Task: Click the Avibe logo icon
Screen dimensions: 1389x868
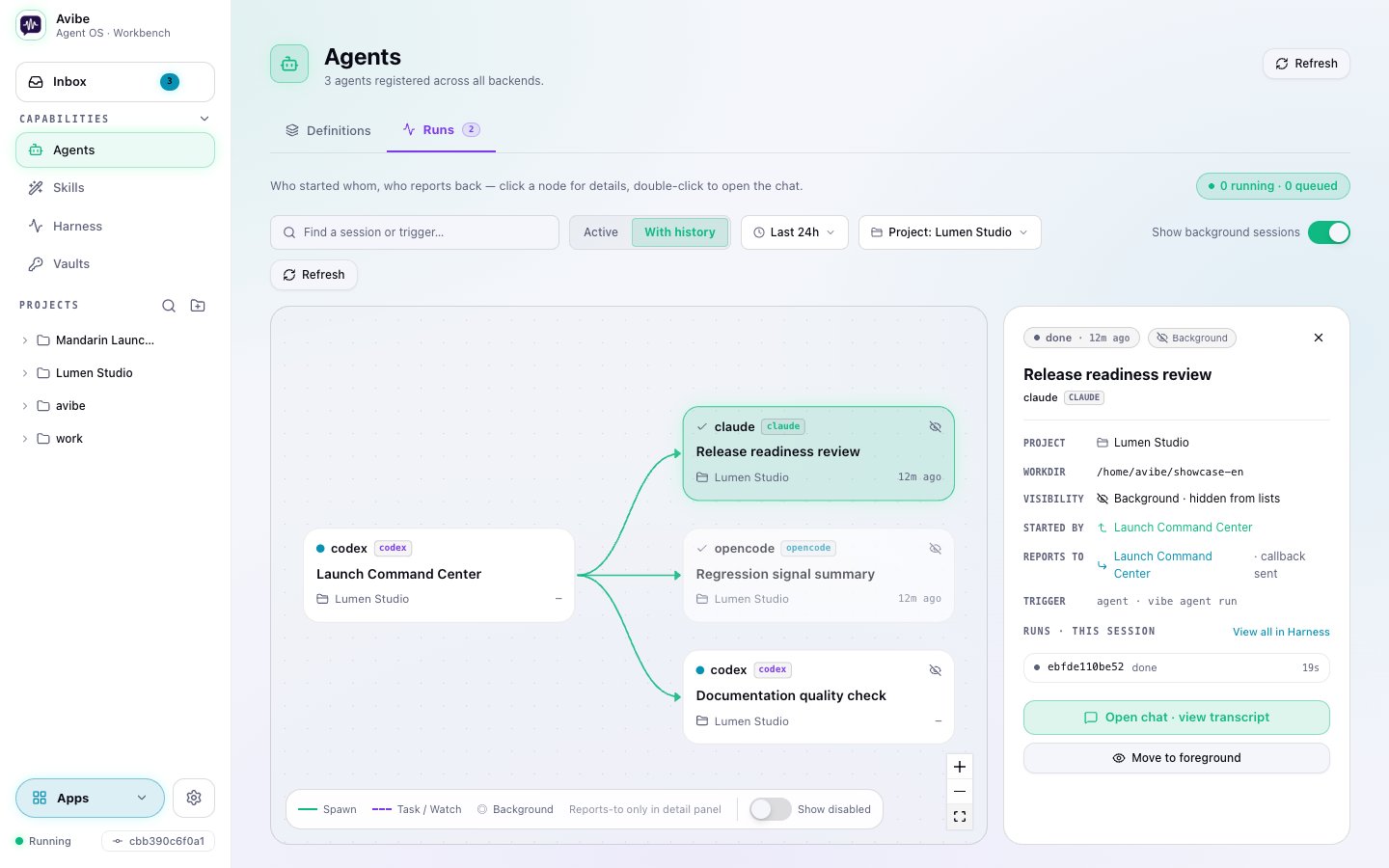Action: [x=31, y=25]
